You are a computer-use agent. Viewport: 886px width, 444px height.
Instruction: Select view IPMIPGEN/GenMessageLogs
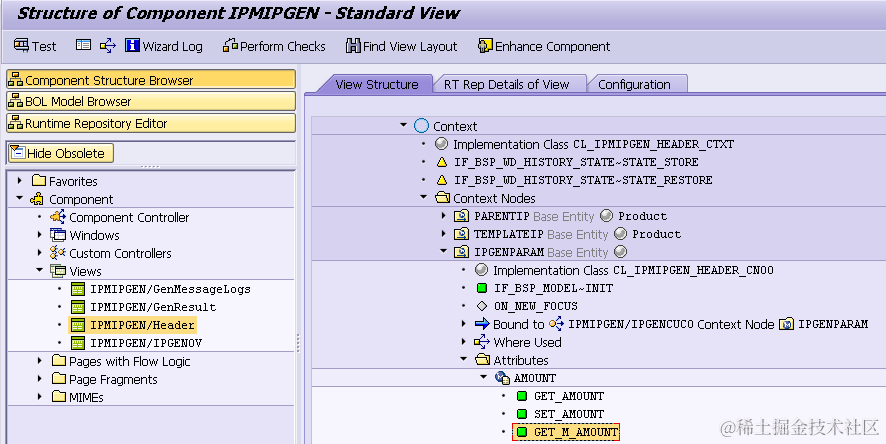pos(170,289)
